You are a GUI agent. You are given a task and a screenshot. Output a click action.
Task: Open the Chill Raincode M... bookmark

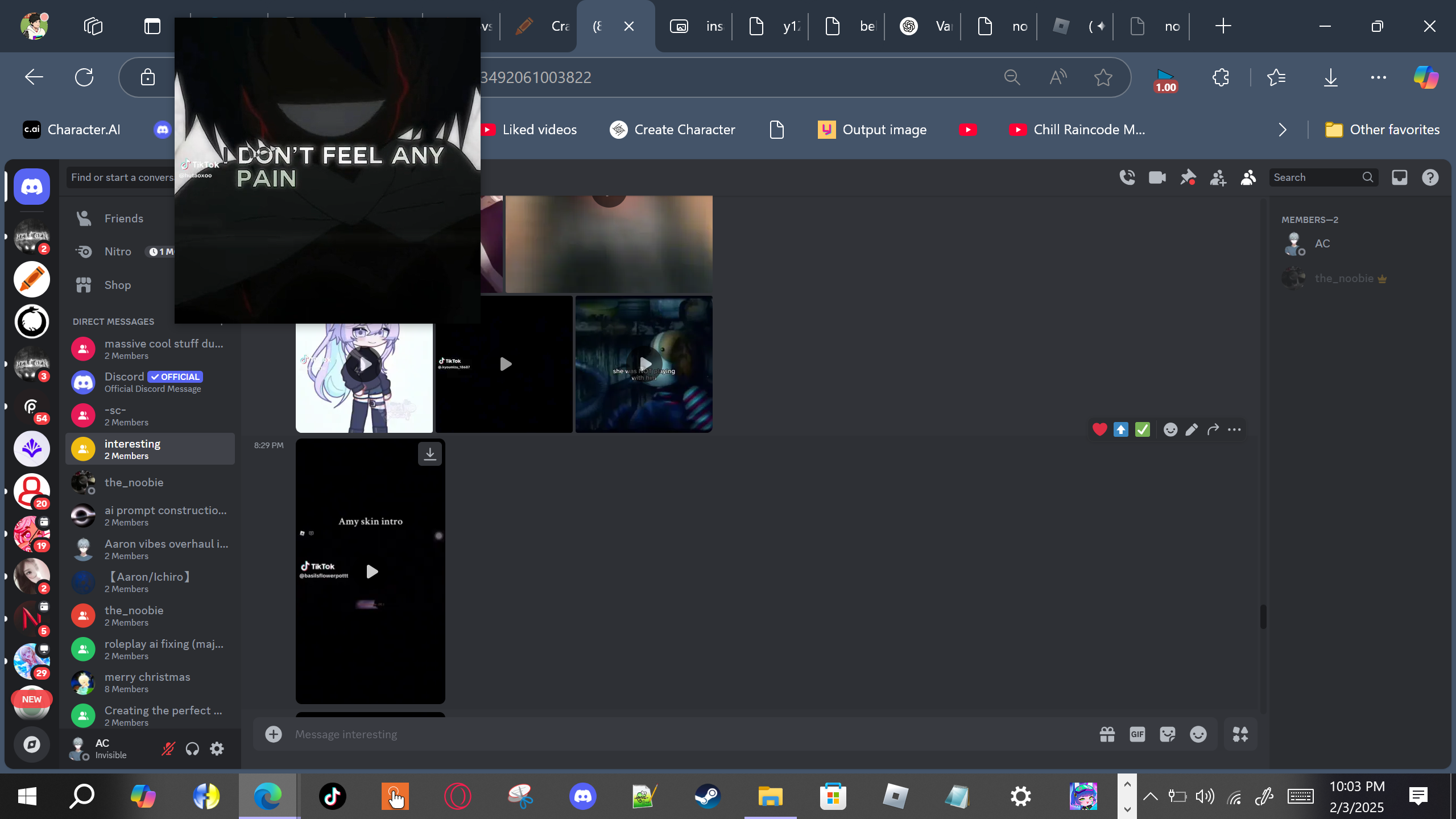[1077, 130]
